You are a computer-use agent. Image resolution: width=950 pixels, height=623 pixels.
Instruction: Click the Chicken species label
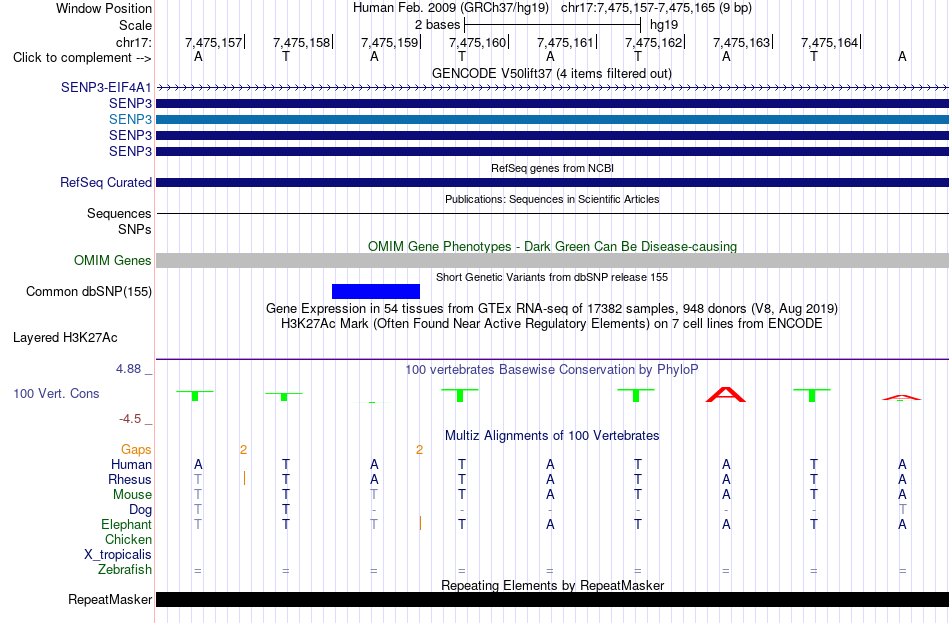tap(128, 539)
